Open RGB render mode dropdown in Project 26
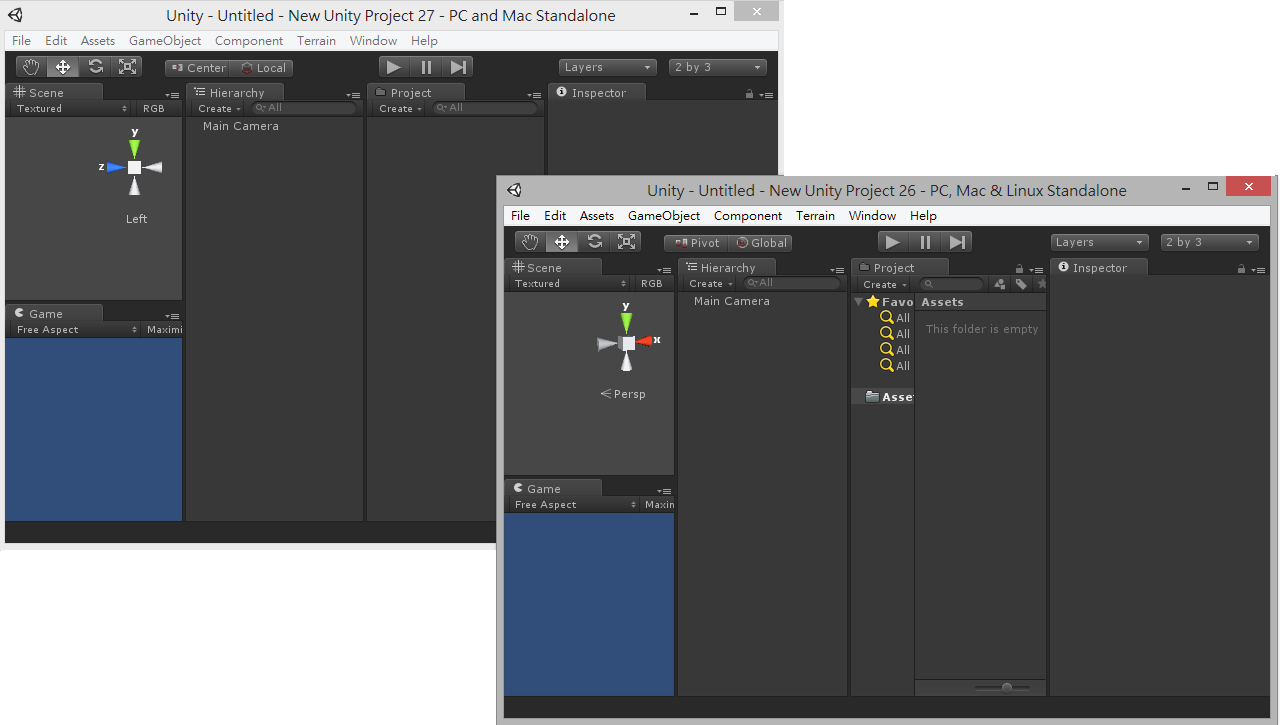The image size is (1280, 725). (654, 284)
